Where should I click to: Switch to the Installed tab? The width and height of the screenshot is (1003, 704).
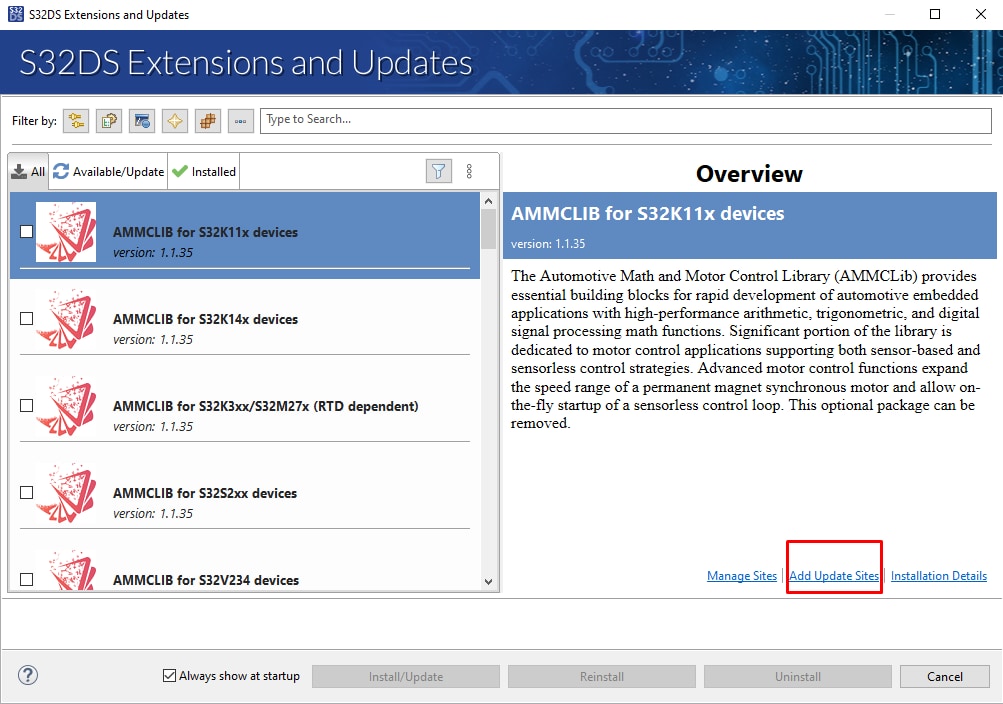(204, 170)
